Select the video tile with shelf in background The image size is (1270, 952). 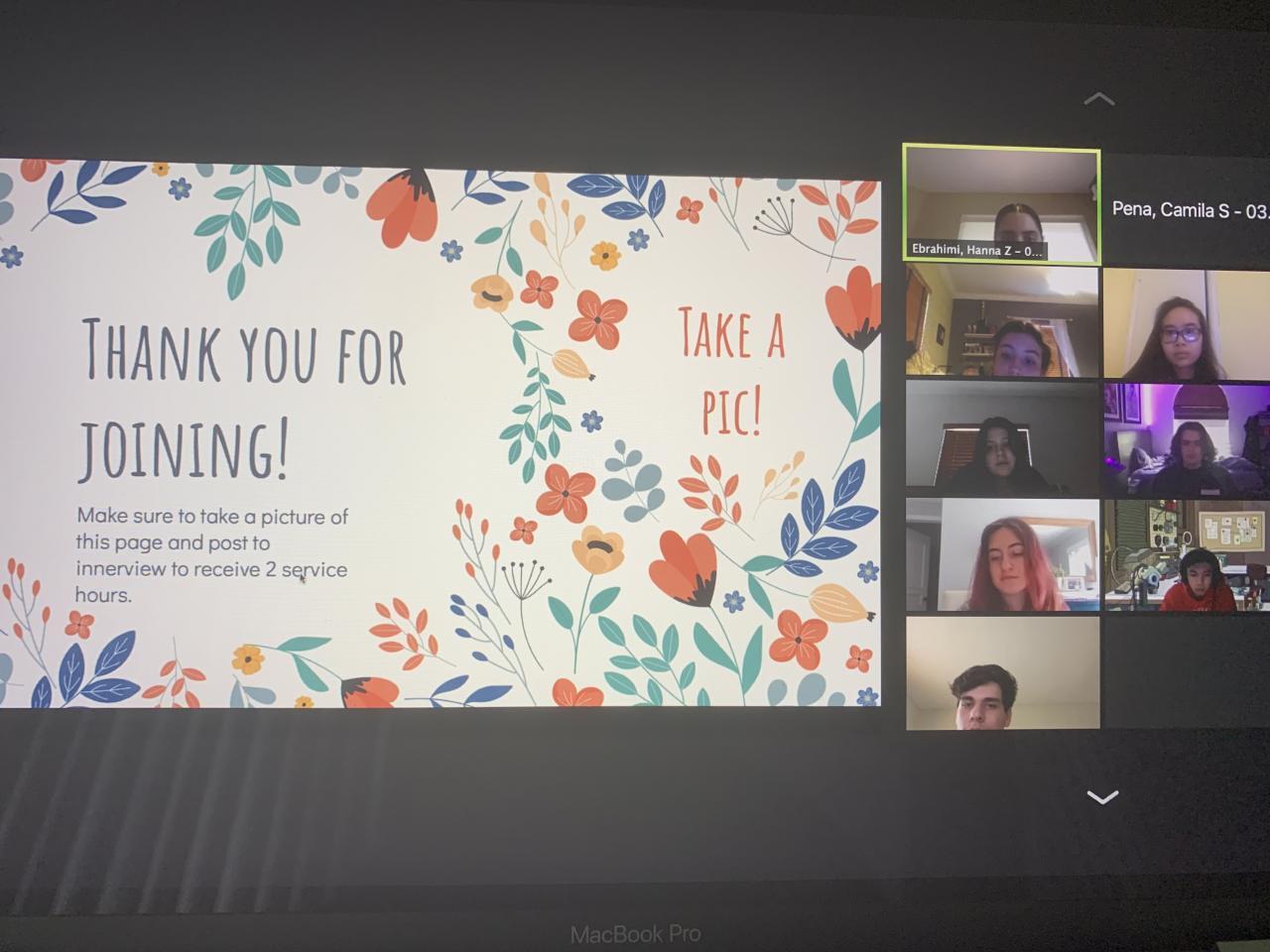(1002, 322)
